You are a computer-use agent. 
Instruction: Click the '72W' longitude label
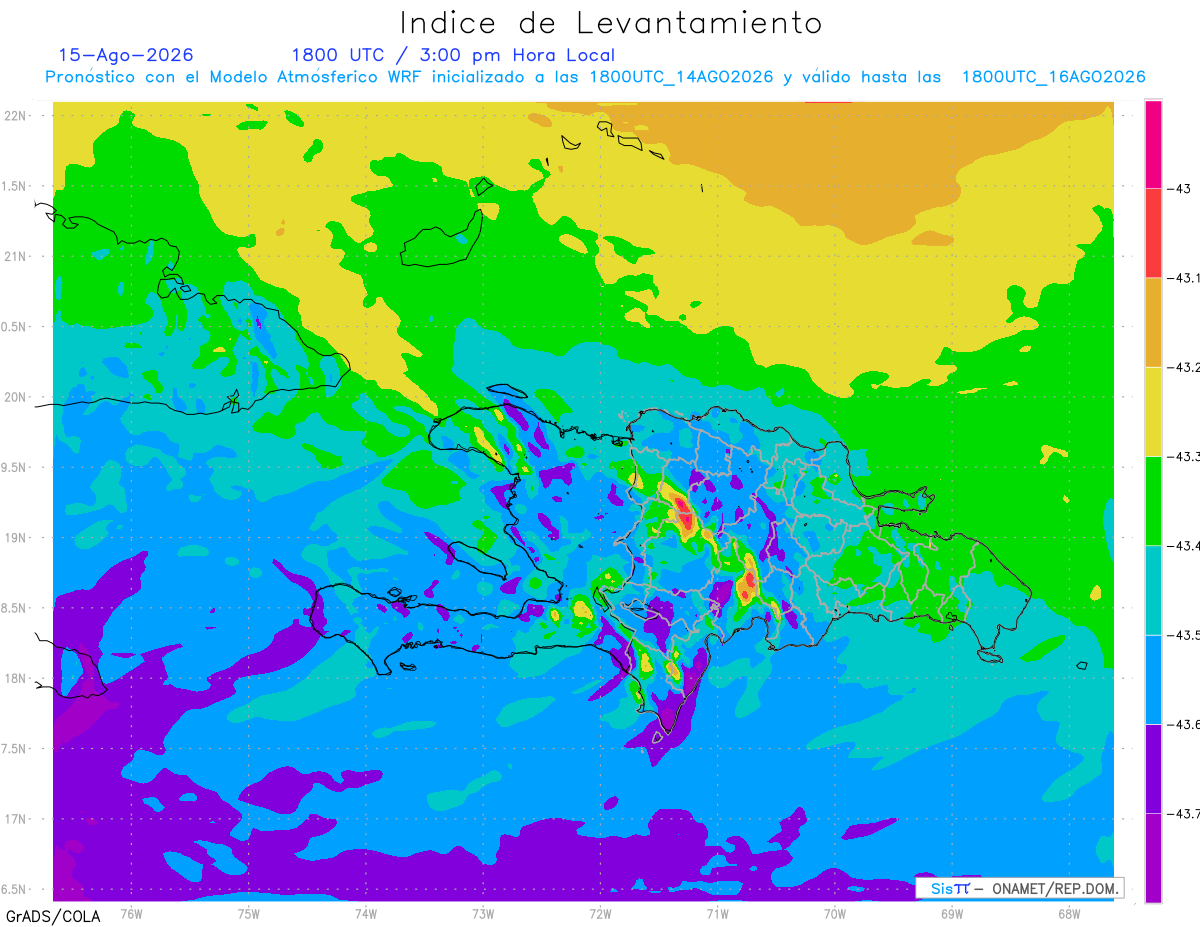(600, 913)
